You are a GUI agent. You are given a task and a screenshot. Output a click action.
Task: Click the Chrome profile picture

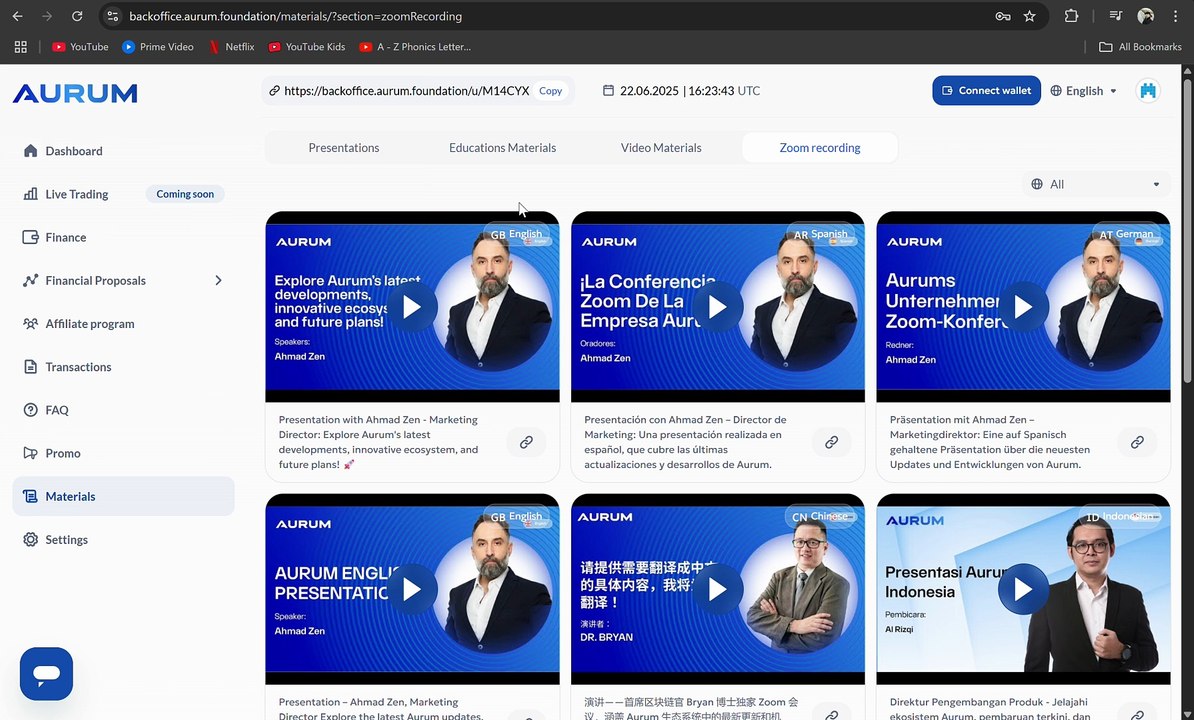[1145, 16]
